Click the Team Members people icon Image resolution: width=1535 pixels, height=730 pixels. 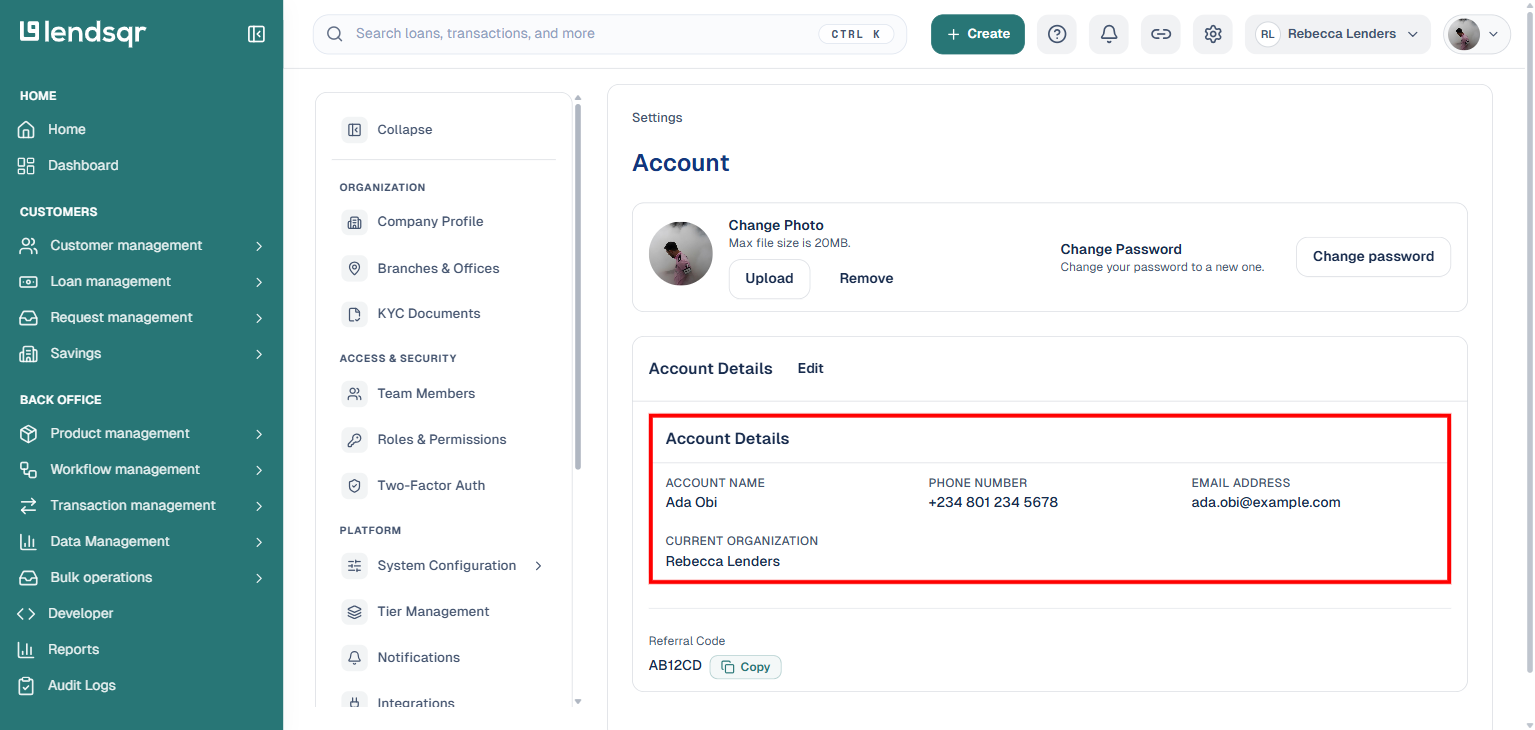point(355,394)
